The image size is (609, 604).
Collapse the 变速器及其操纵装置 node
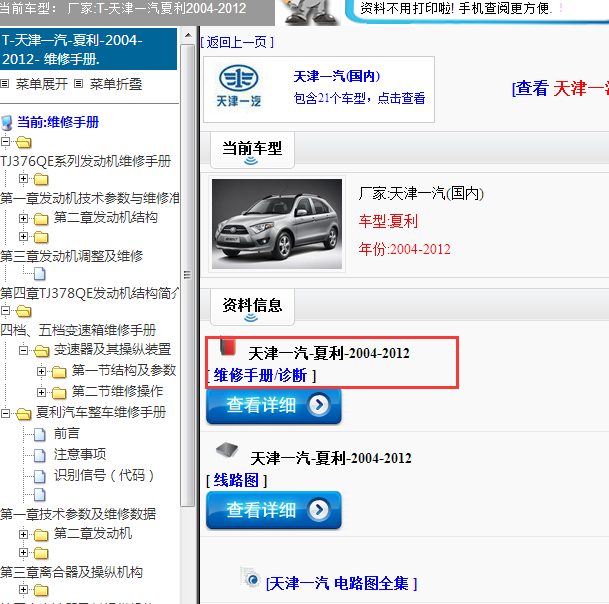(x=23, y=350)
